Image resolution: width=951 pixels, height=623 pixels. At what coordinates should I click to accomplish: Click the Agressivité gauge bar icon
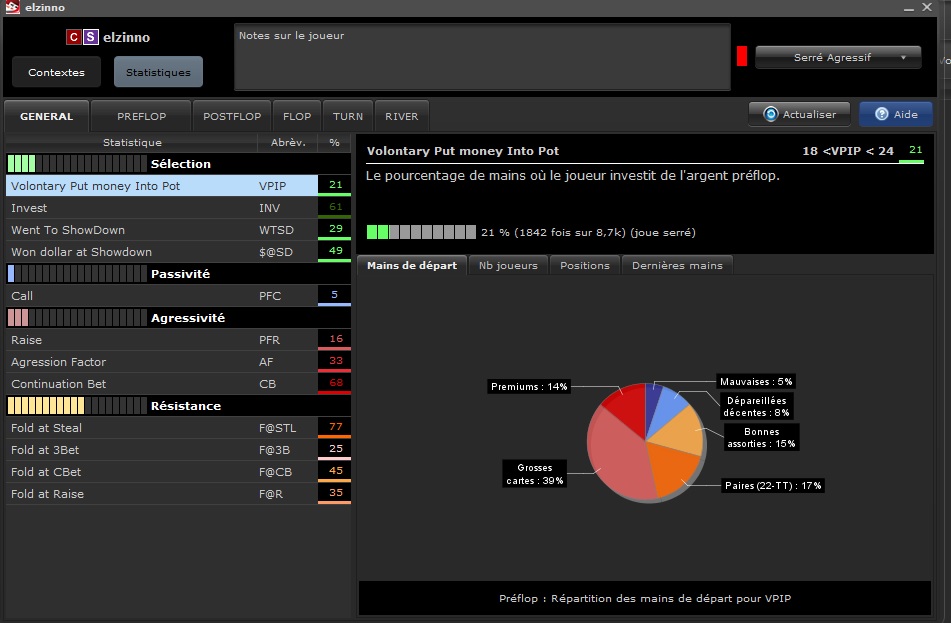tap(75, 318)
